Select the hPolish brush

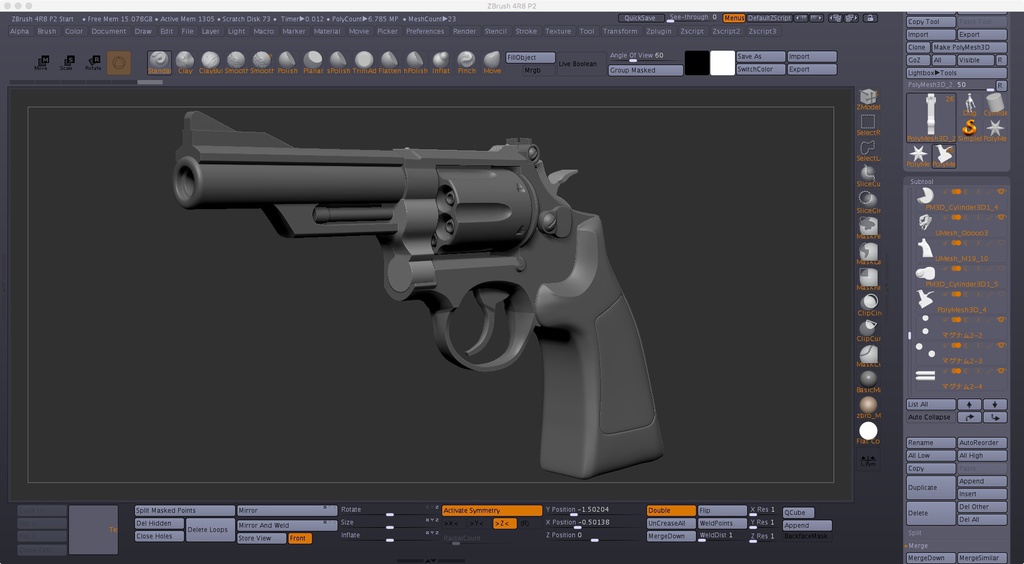[415, 63]
